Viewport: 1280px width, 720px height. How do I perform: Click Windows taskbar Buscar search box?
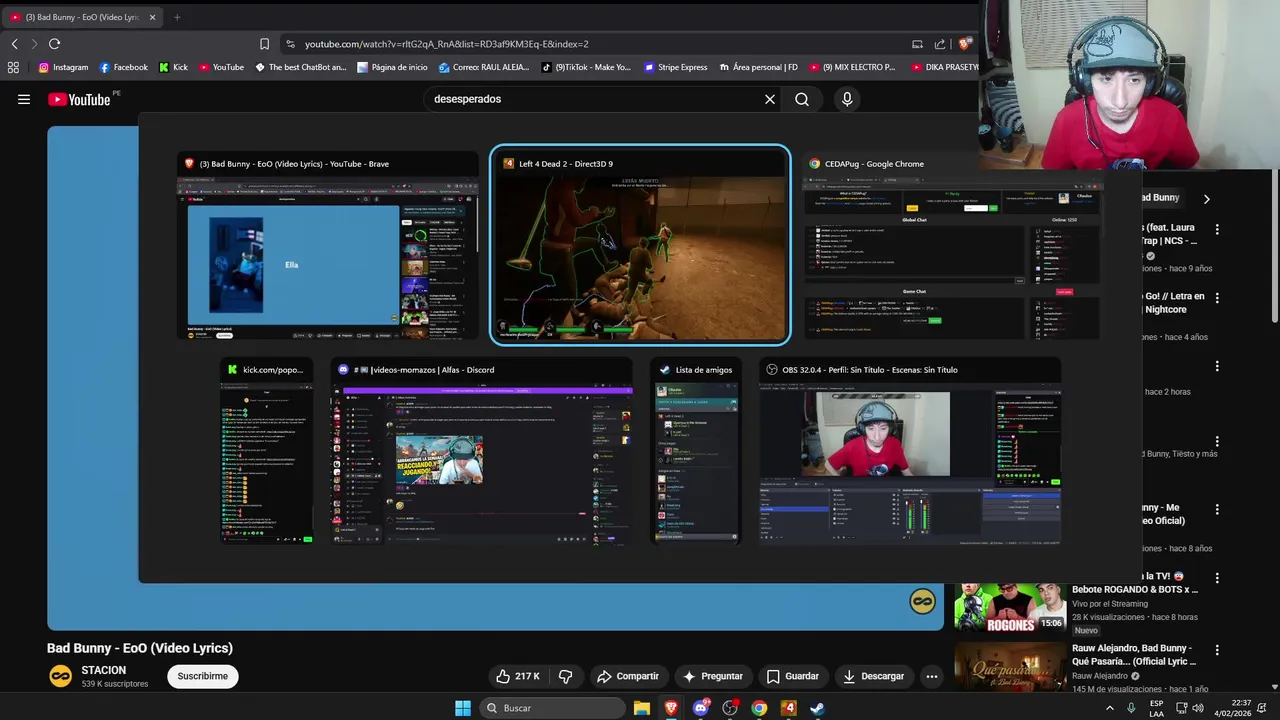551,708
